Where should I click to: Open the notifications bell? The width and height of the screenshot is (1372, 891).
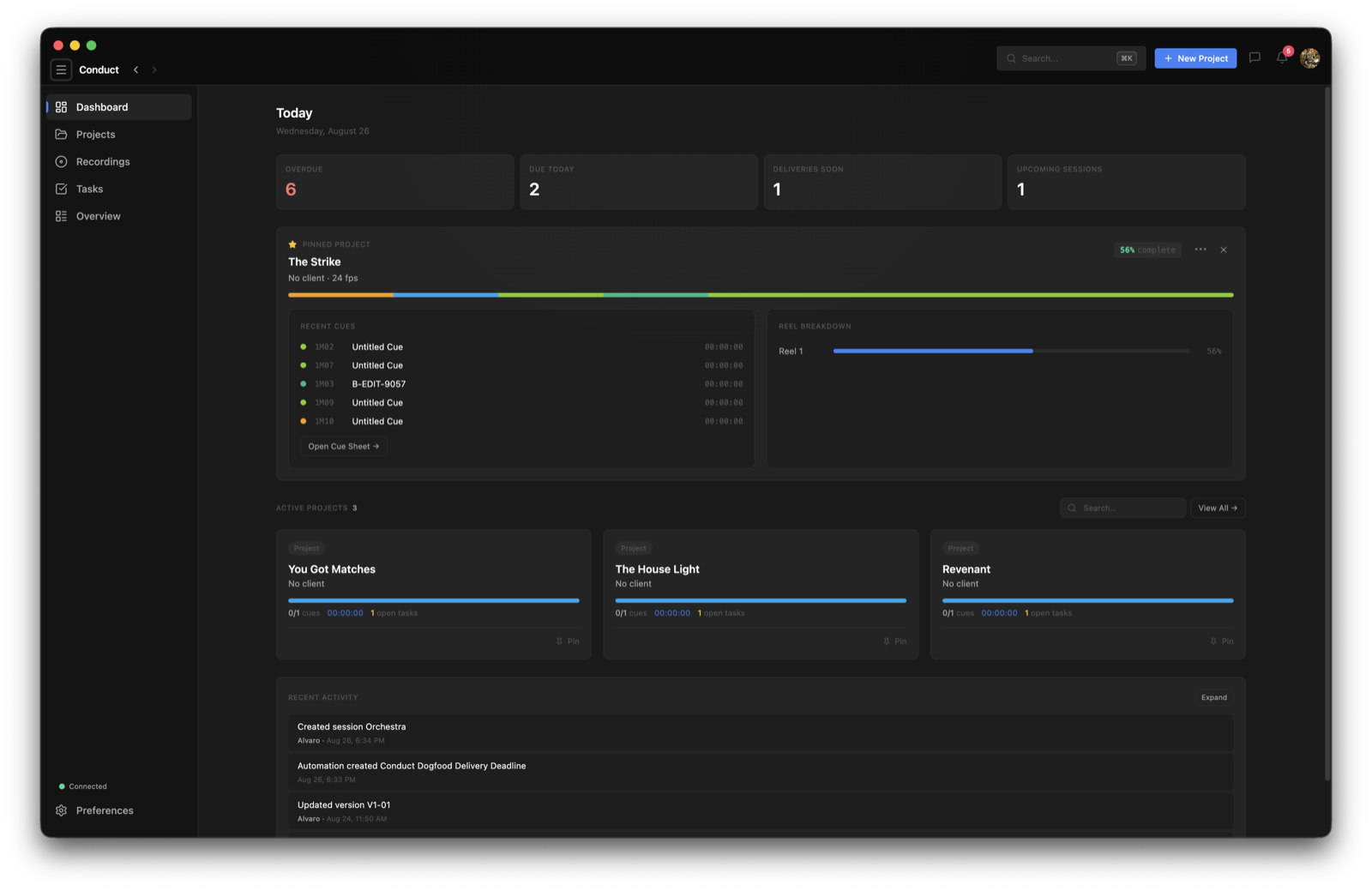pyautogui.click(x=1282, y=57)
